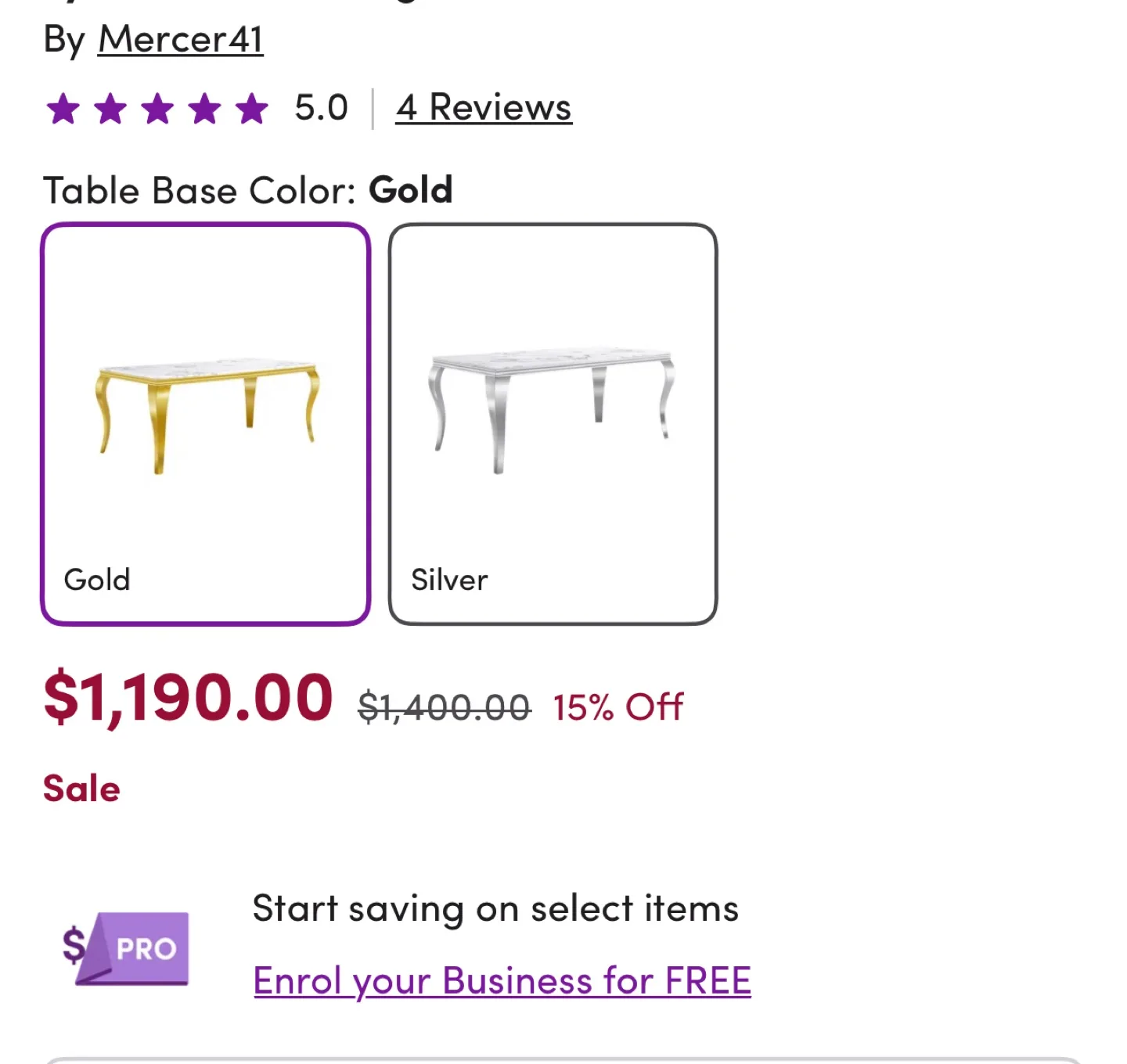Click the purple PRO dollar badge

tap(125, 948)
